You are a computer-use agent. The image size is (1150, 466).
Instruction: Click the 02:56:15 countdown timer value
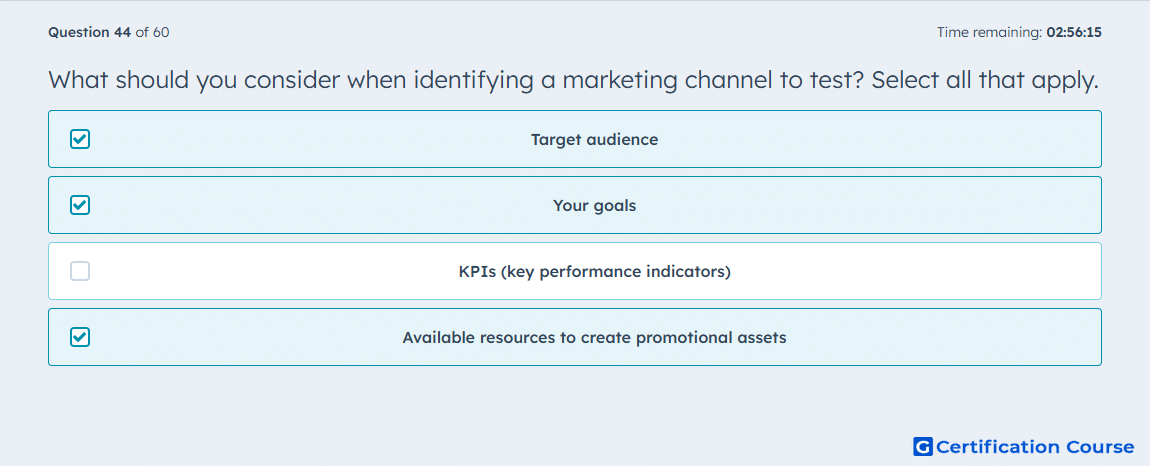point(1074,32)
